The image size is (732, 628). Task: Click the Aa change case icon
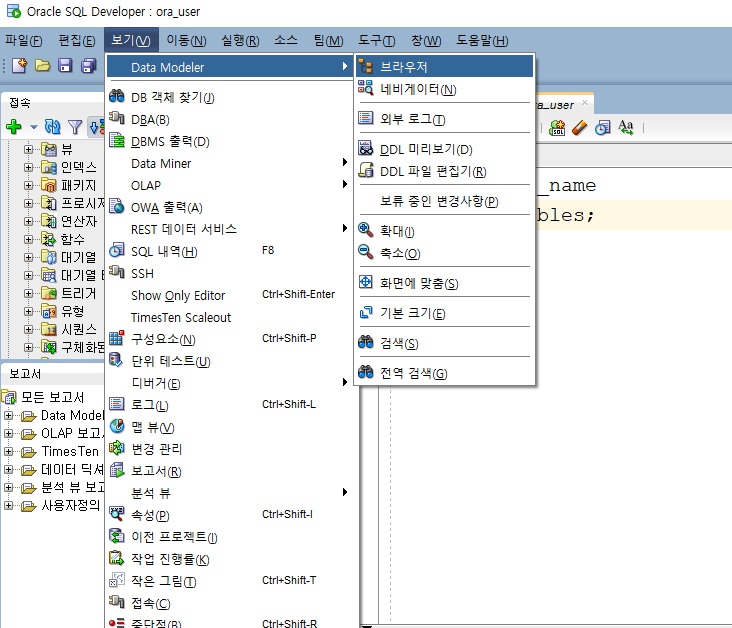(626, 127)
